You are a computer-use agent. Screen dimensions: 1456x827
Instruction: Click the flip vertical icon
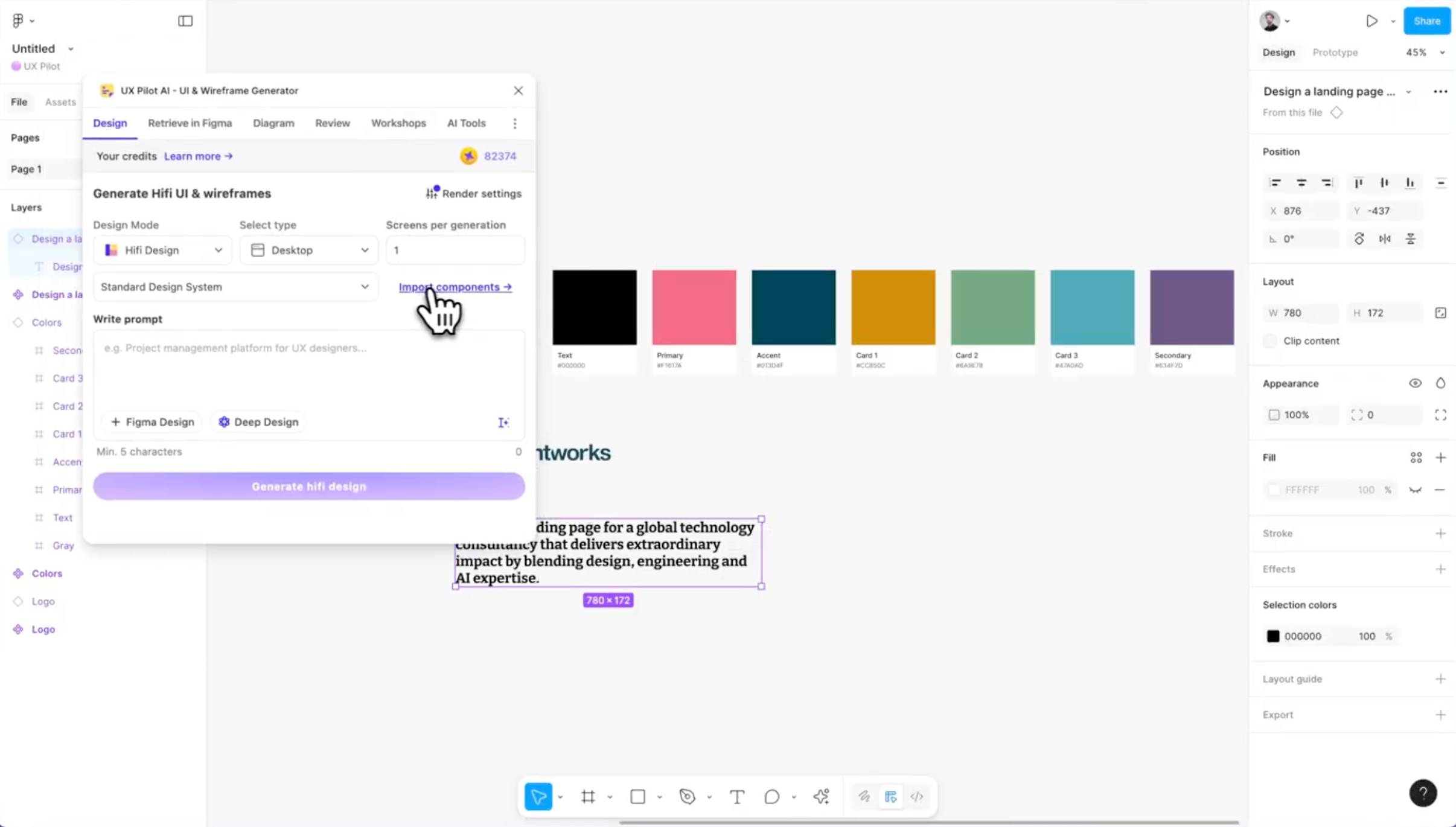[x=1411, y=239]
